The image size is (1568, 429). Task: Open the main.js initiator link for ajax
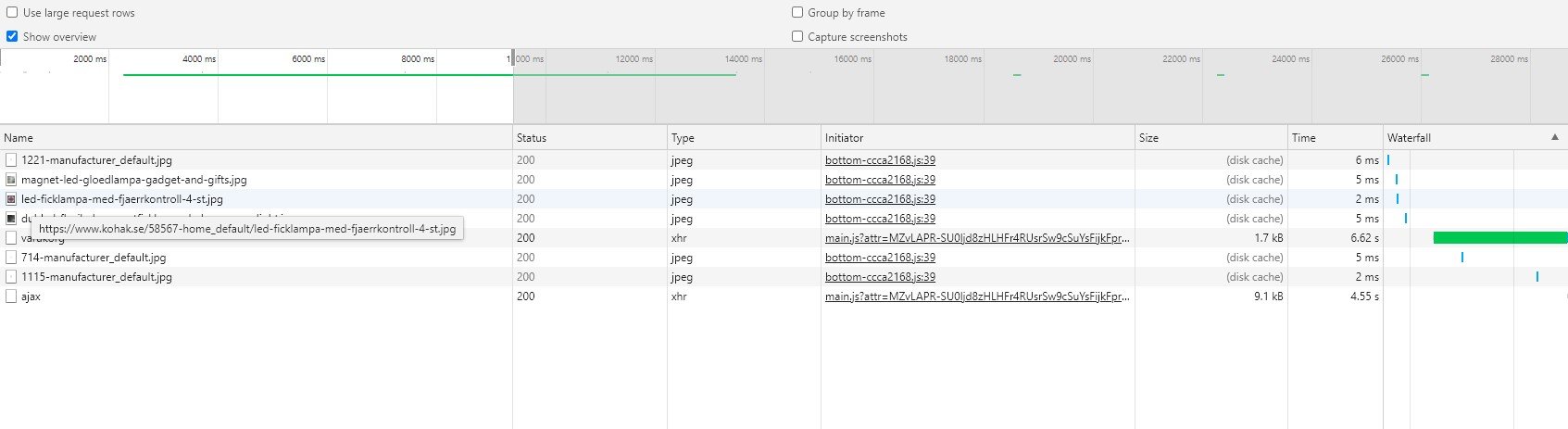(x=977, y=297)
